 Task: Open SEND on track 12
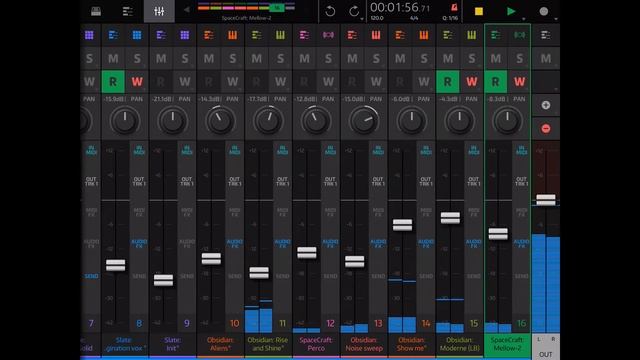[x=330, y=276]
